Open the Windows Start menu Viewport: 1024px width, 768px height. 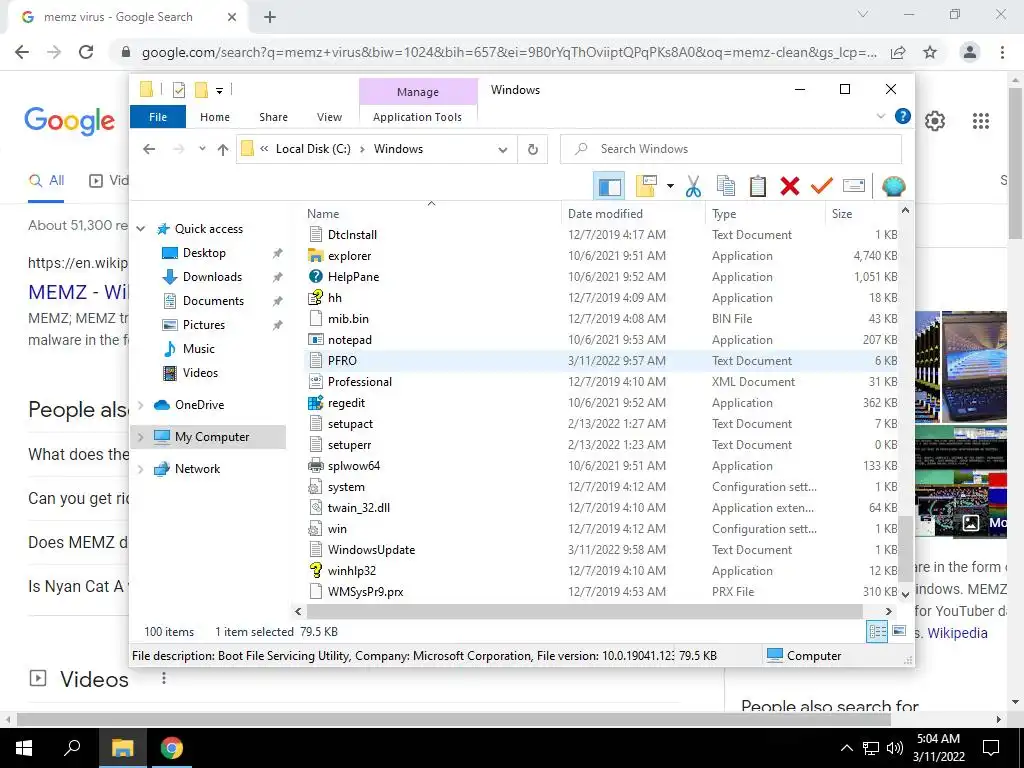[x=24, y=748]
